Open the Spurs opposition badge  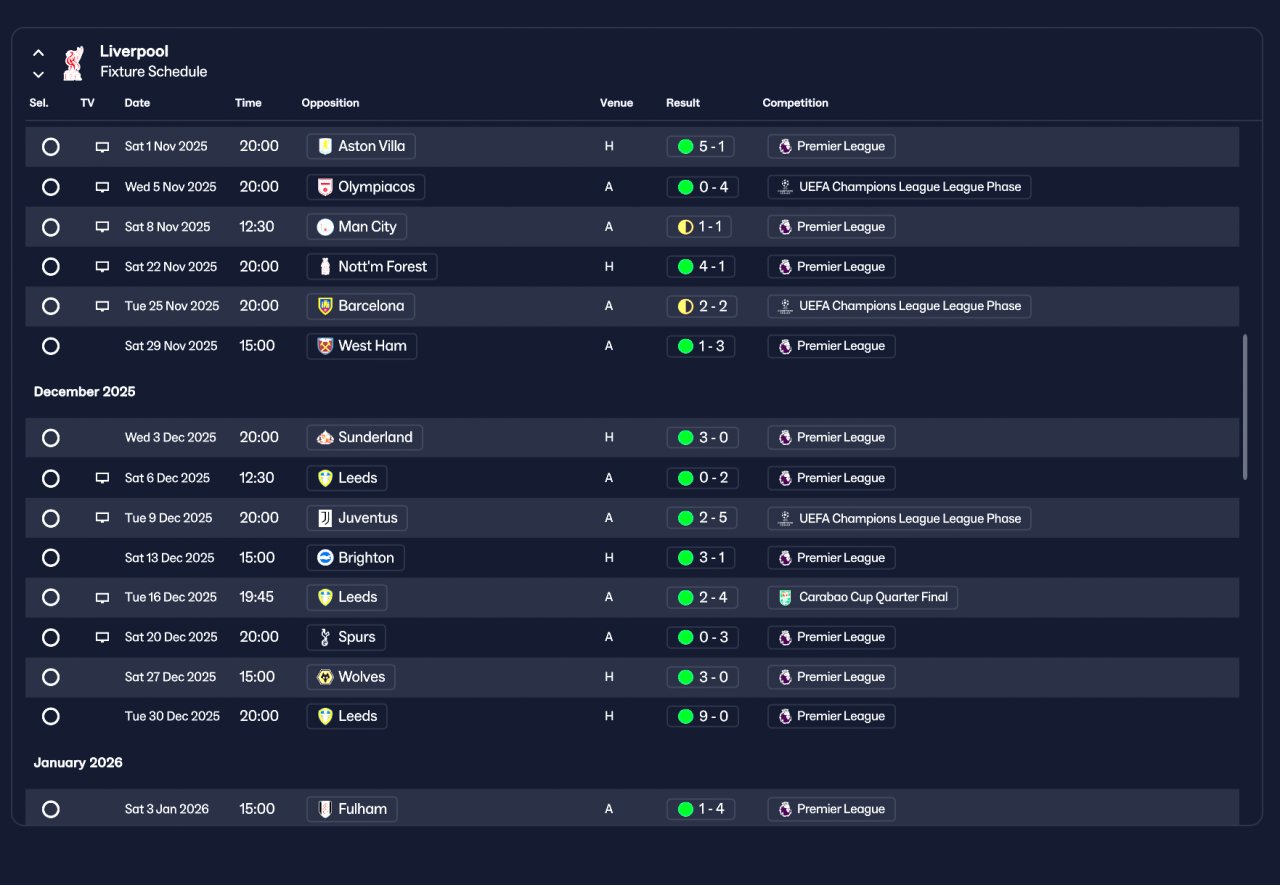[x=346, y=637]
